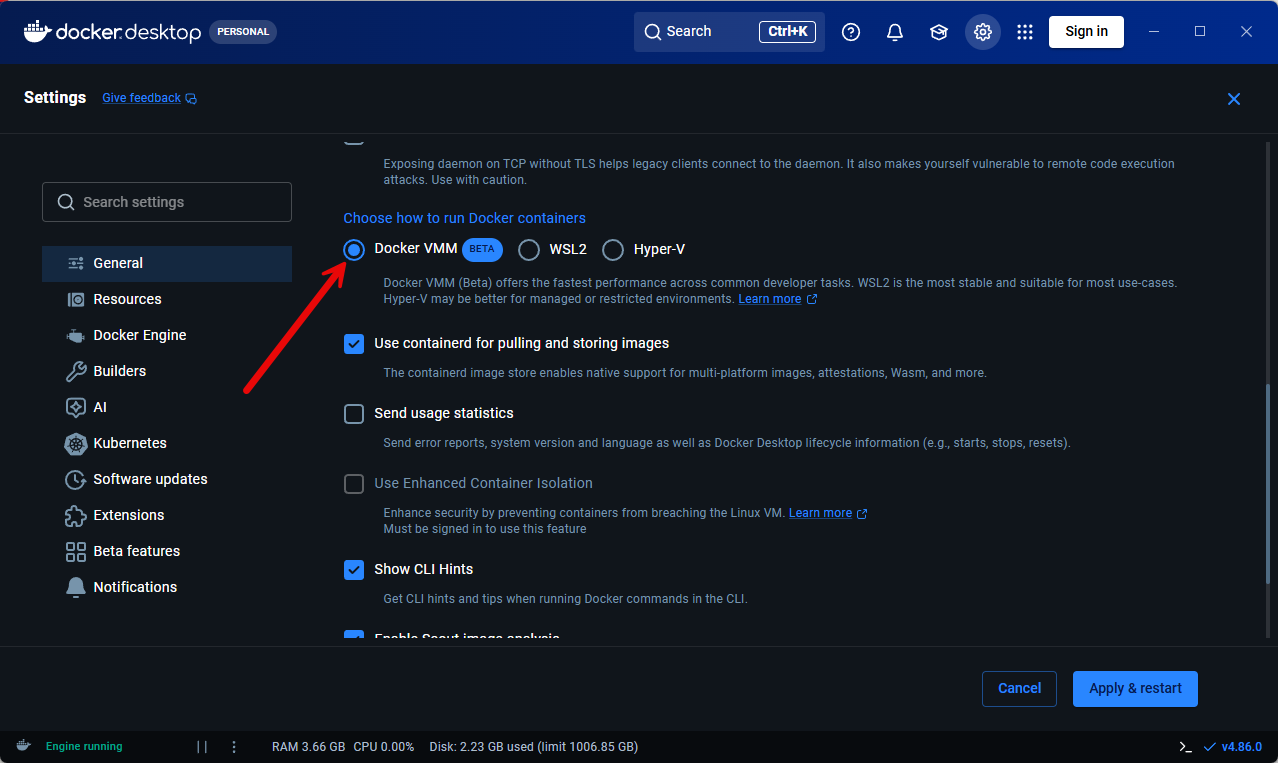Open the General settings section
This screenshot has width=1278, height=763.
point(167,263)
